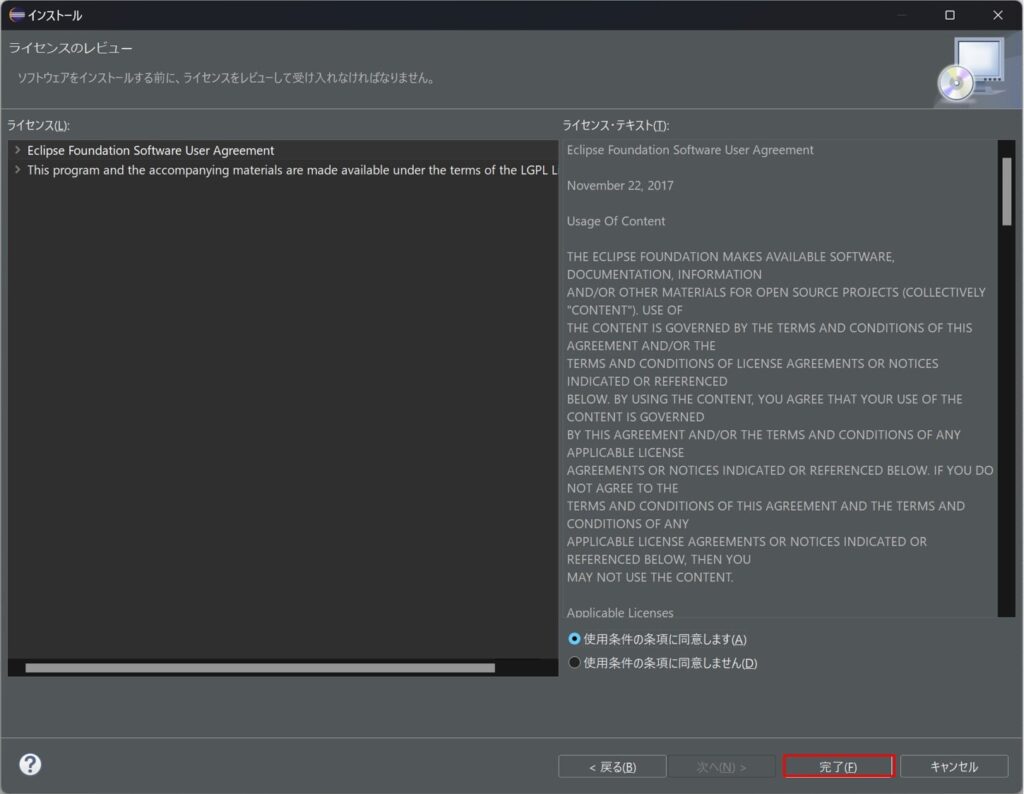Click the 完了 button to finish installation
The width and height of the screenshot is (1024, 794).
click(838, 765)
